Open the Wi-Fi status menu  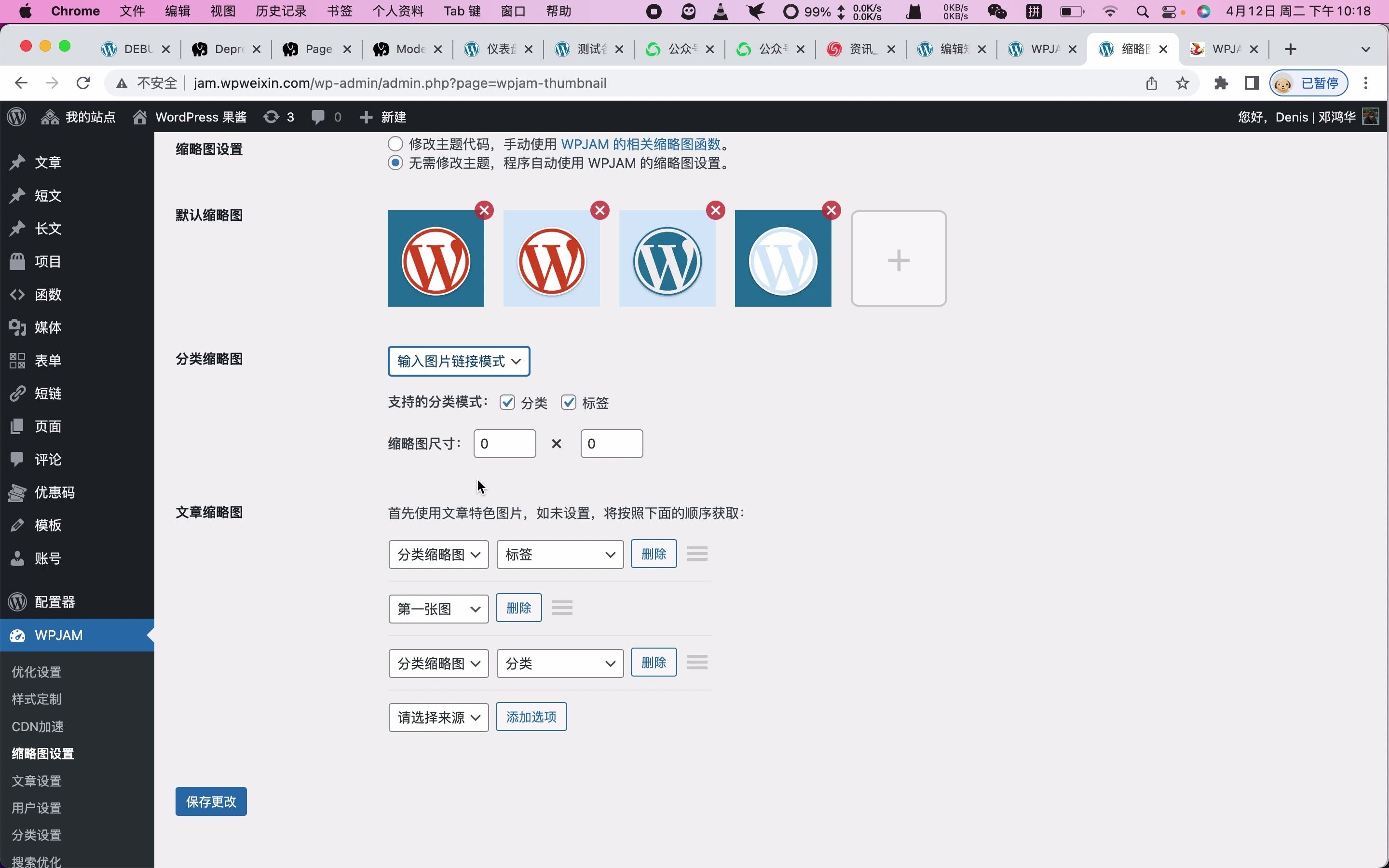pos(1110,12)
